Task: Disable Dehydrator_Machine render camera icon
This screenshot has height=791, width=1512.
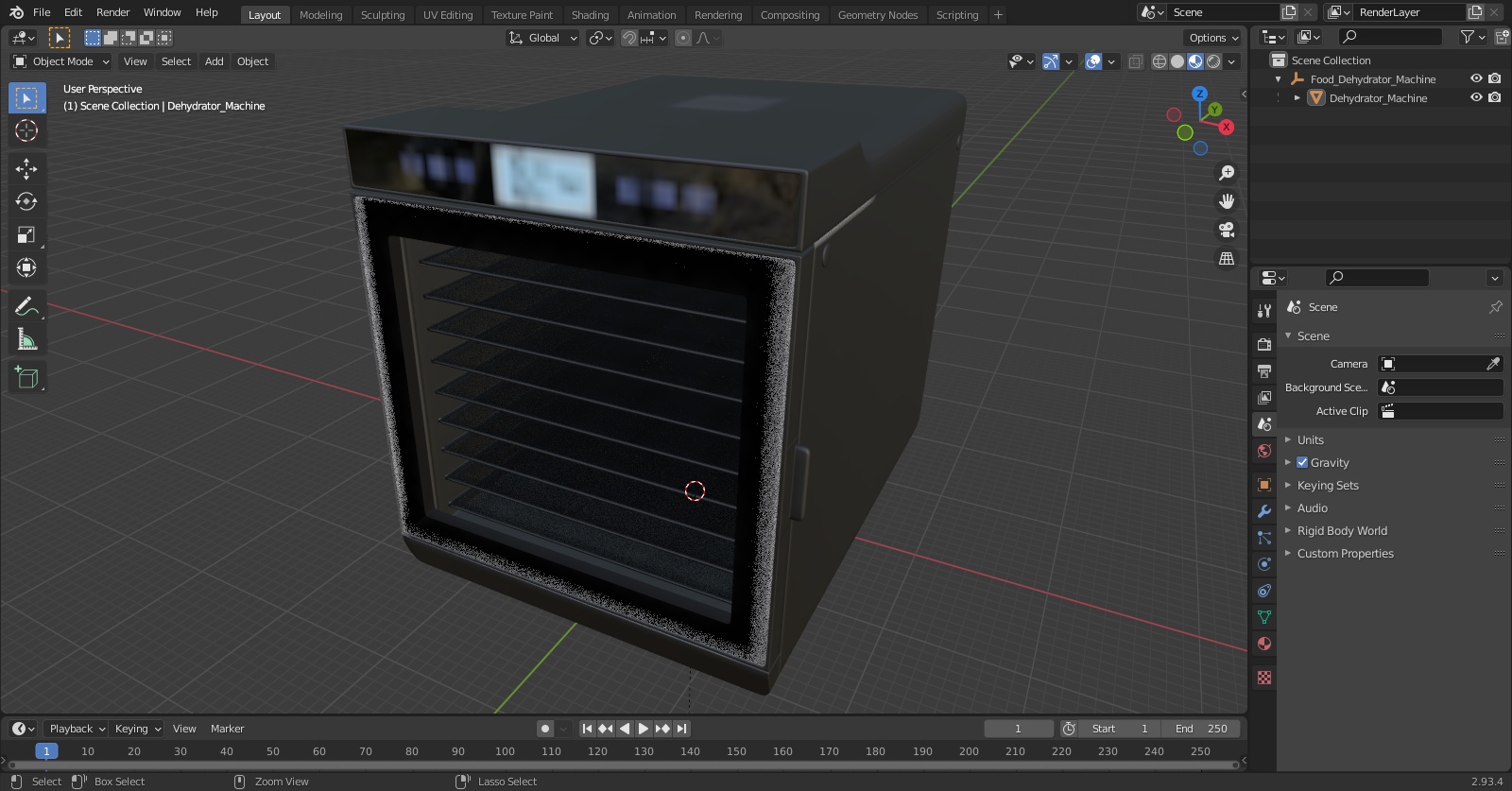Action: click(x=1495, y=97)
